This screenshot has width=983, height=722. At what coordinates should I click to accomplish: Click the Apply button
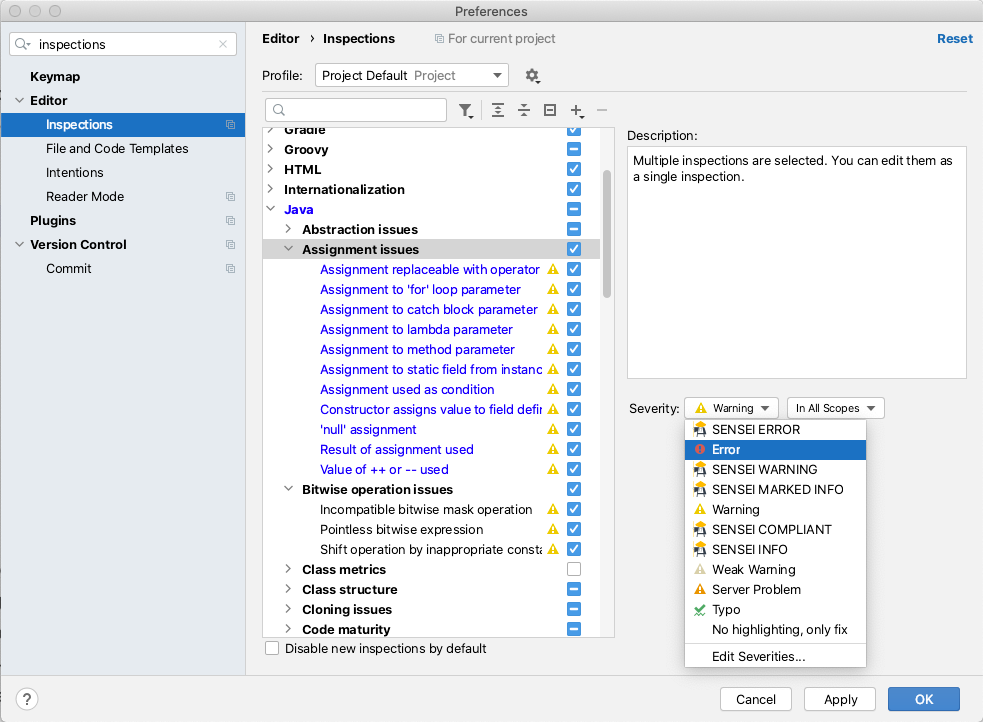(x=840, y=699)
